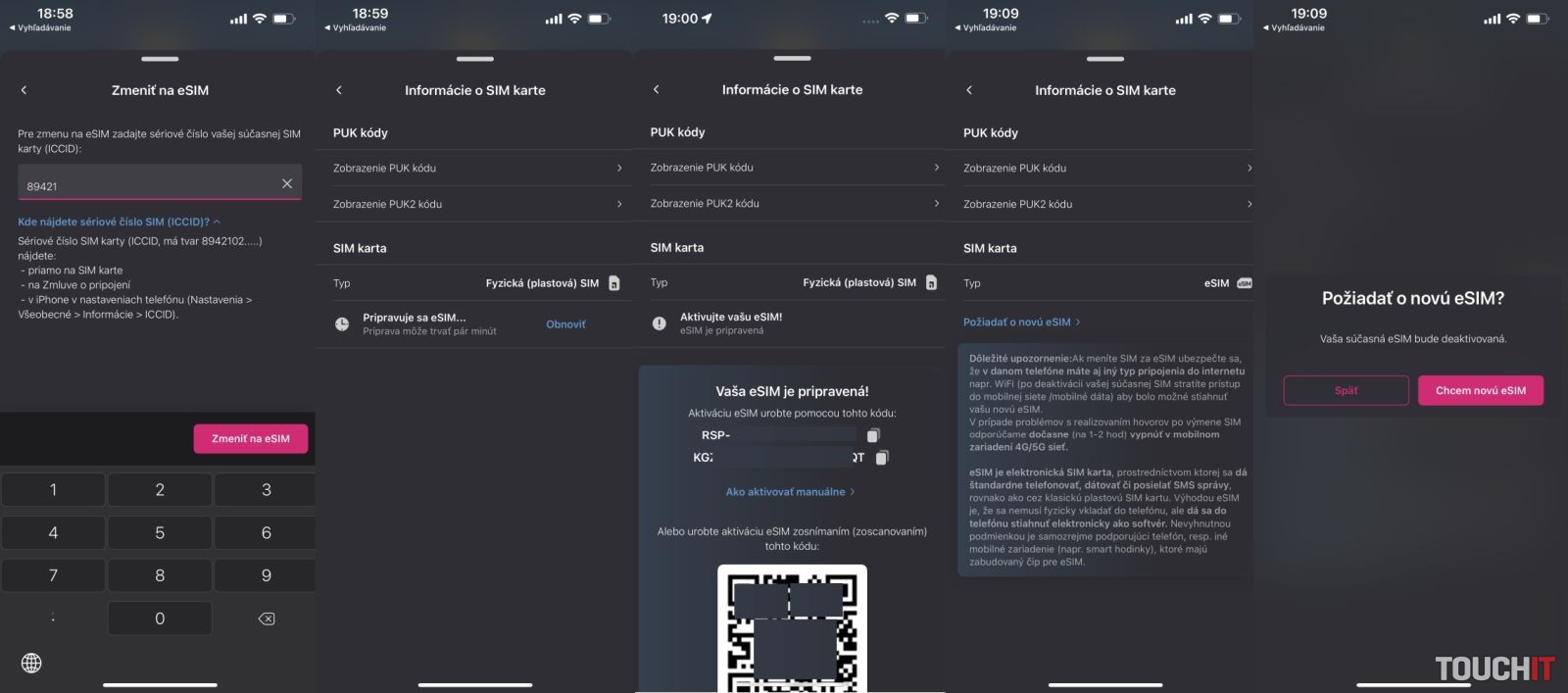Tap the alert icon beside Aktivujte vašu eSIM
Image resolution: width=1568 pixels, height=693 pixels.
pyautogui.click(x=660, y=323)
